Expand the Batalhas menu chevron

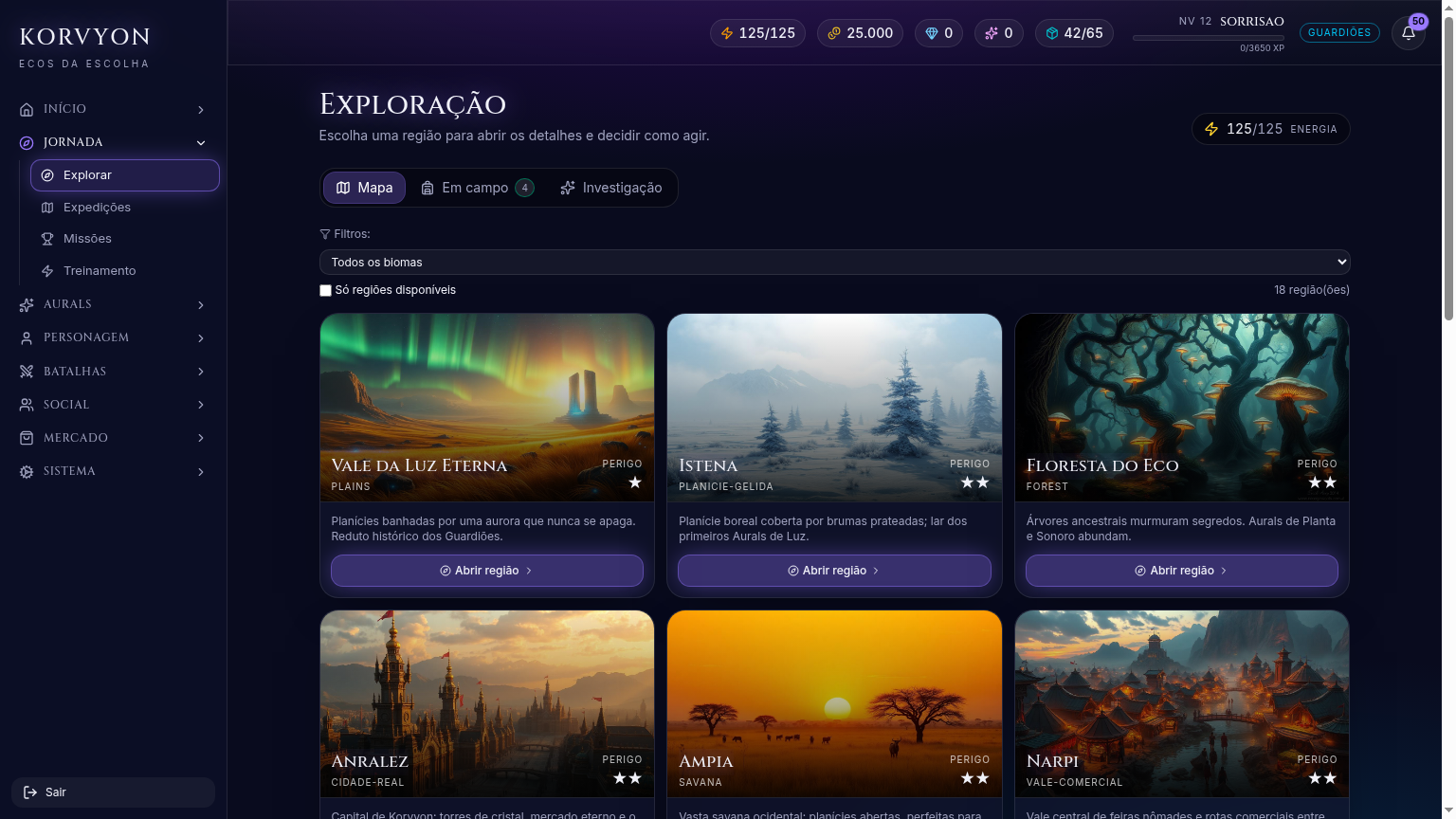pos(201,372)
